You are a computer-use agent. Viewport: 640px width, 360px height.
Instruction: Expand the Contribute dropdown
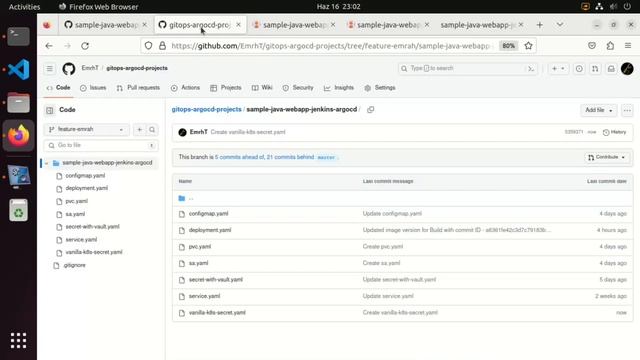[606, 157]
